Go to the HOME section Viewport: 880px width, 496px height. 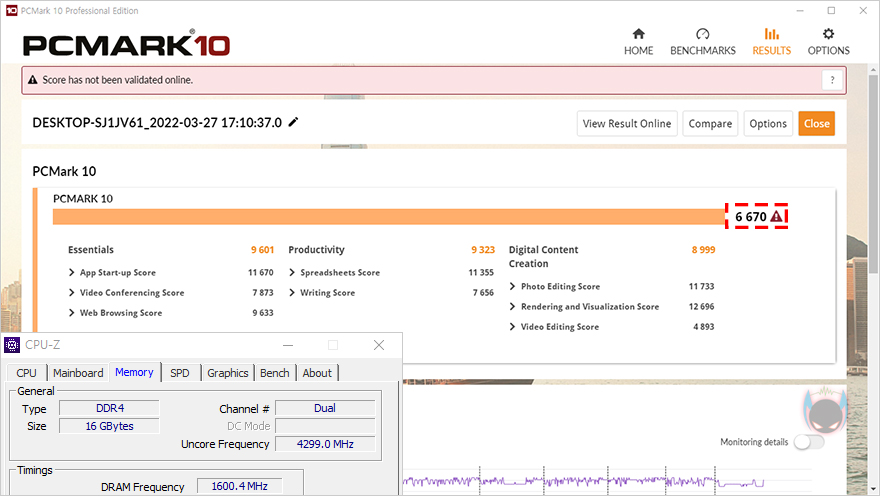(x=638, y=42)
